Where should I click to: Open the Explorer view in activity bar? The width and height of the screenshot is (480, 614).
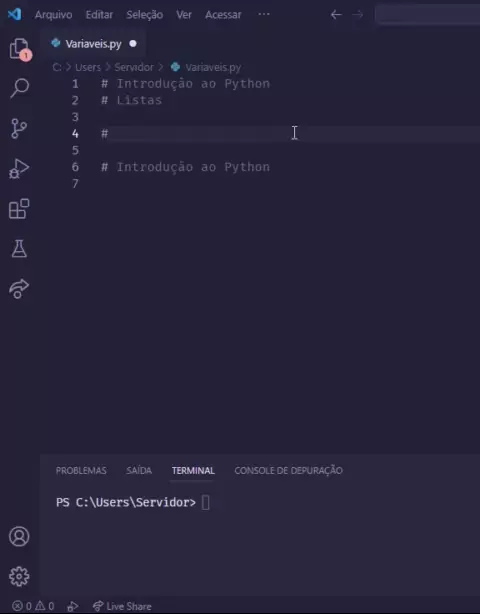coord(19,49)
